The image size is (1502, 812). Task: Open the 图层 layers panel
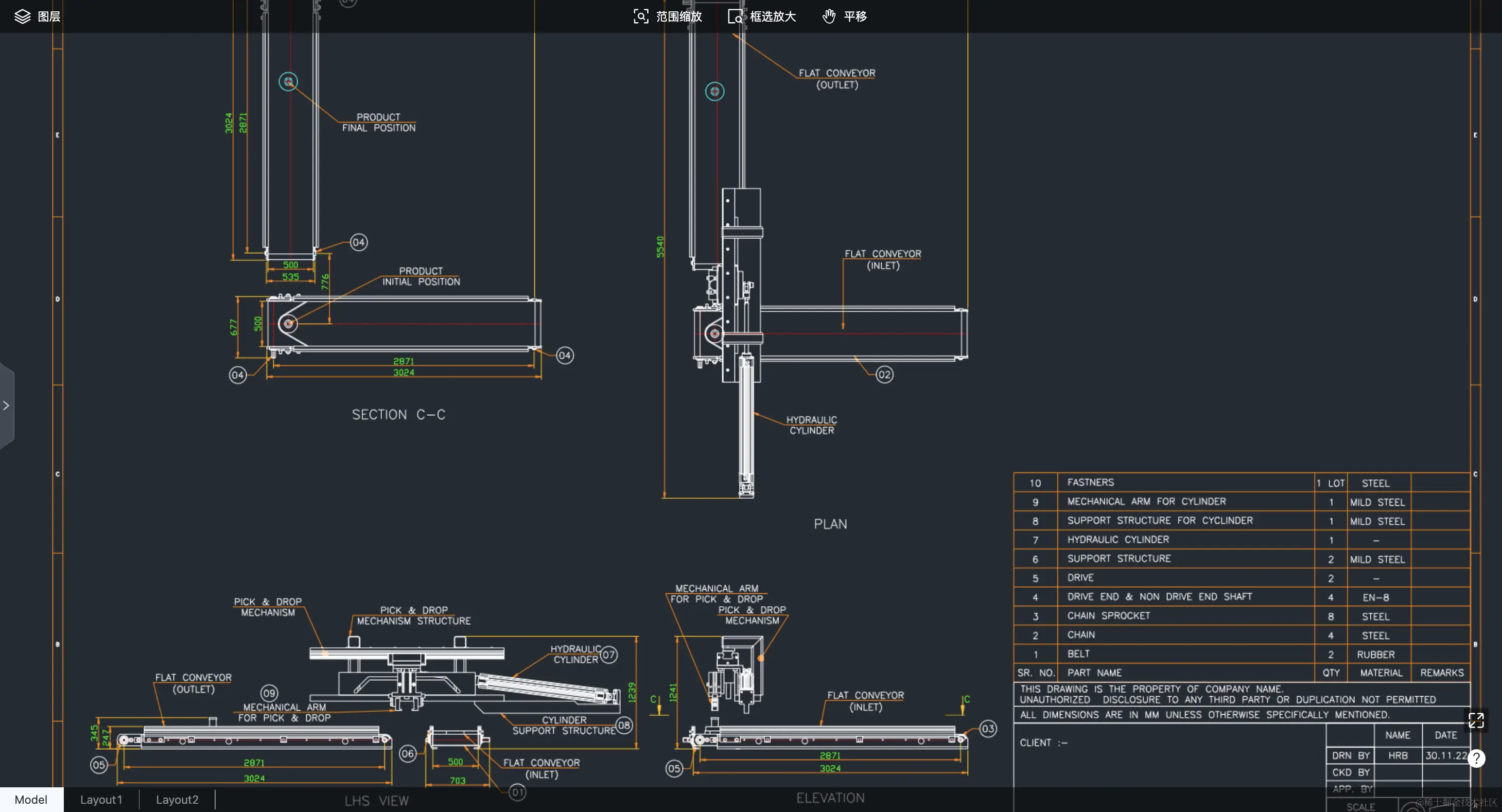37,16
